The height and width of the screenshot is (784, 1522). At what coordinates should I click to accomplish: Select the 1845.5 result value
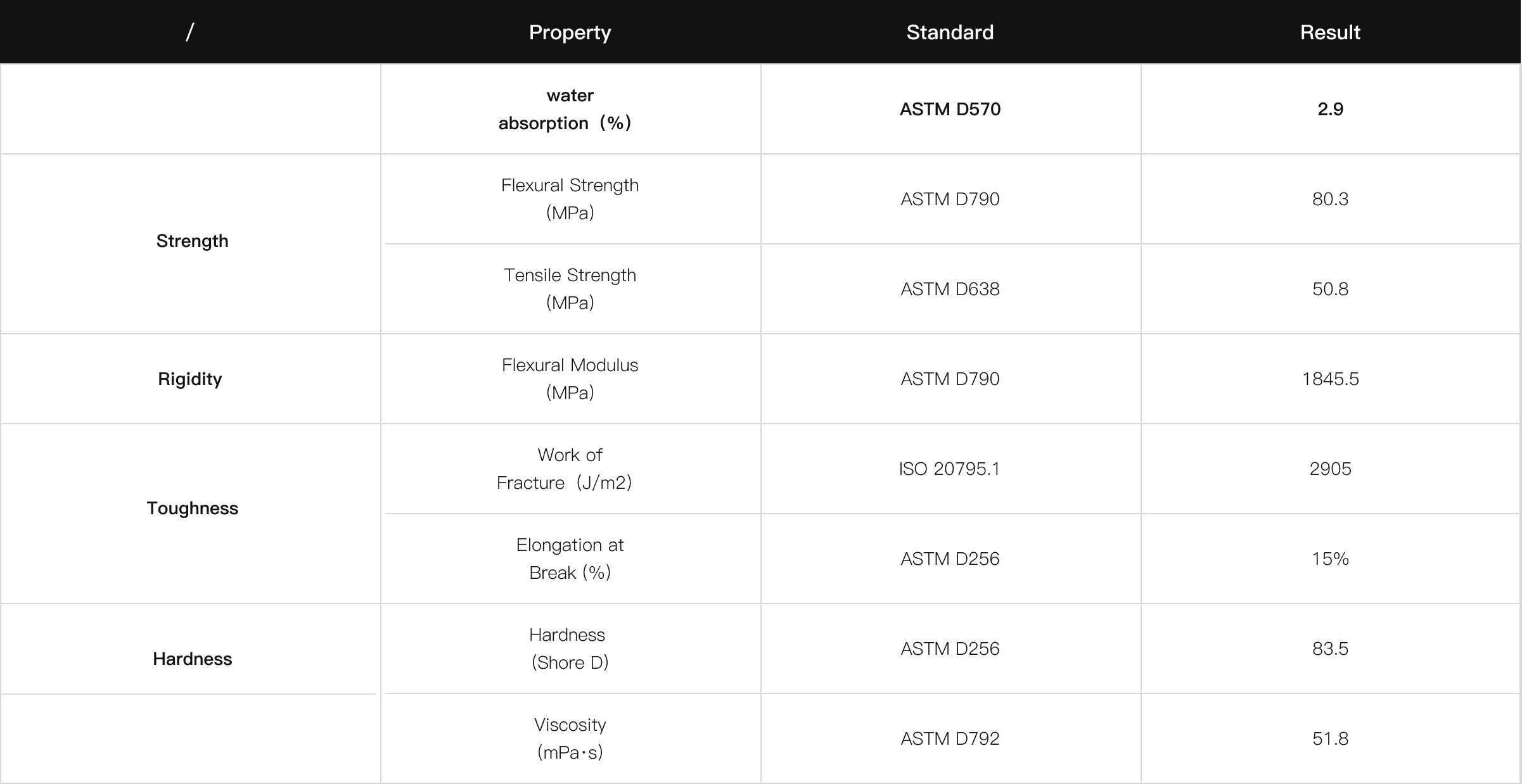[1330, 379]
